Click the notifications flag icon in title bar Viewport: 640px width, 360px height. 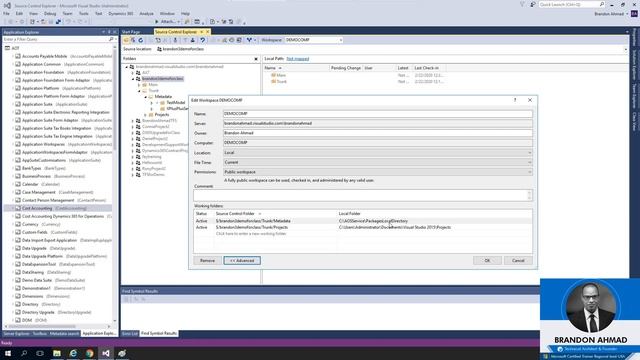point(522,4)
